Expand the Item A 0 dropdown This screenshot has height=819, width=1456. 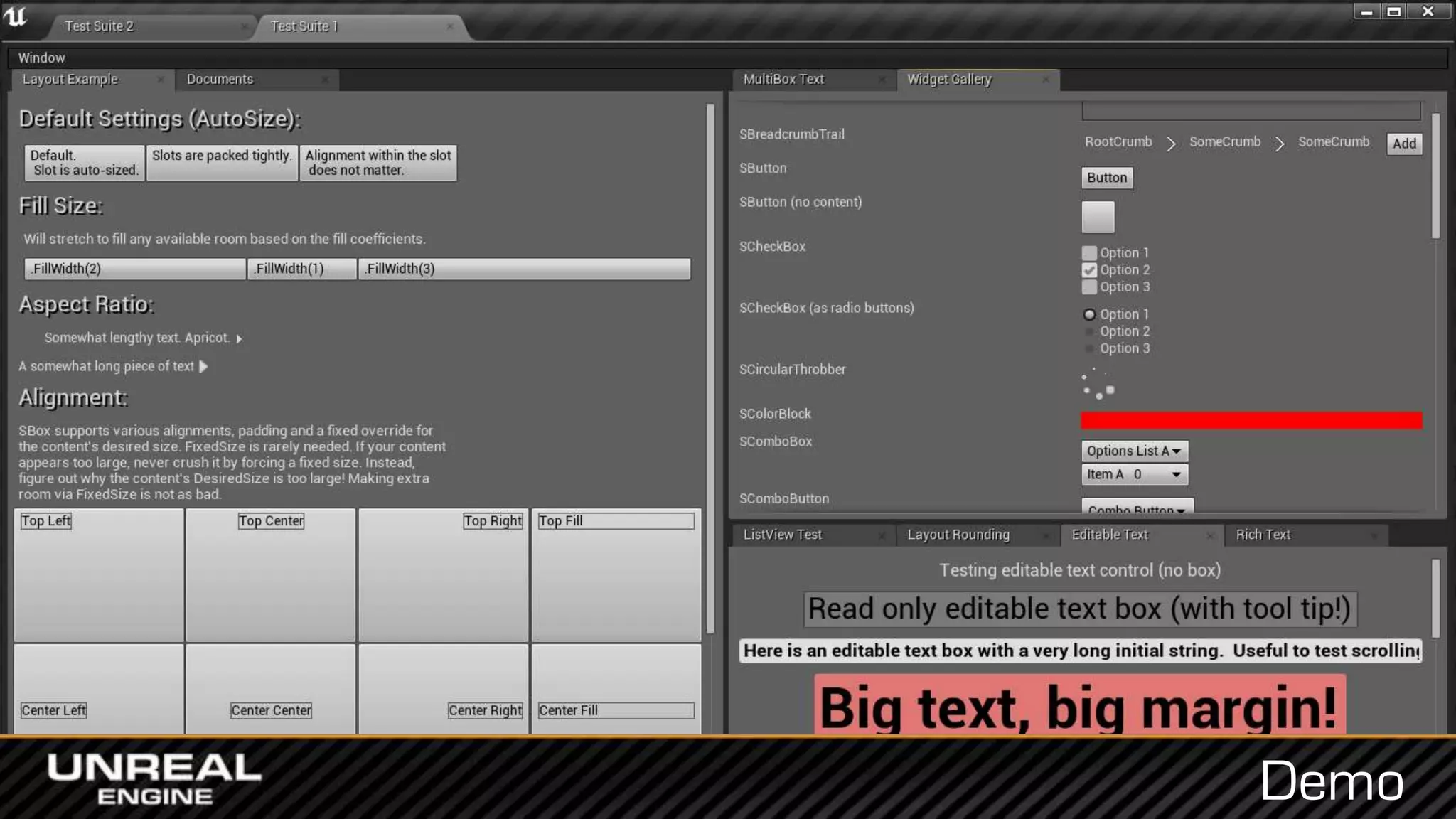click(1133, 474)
